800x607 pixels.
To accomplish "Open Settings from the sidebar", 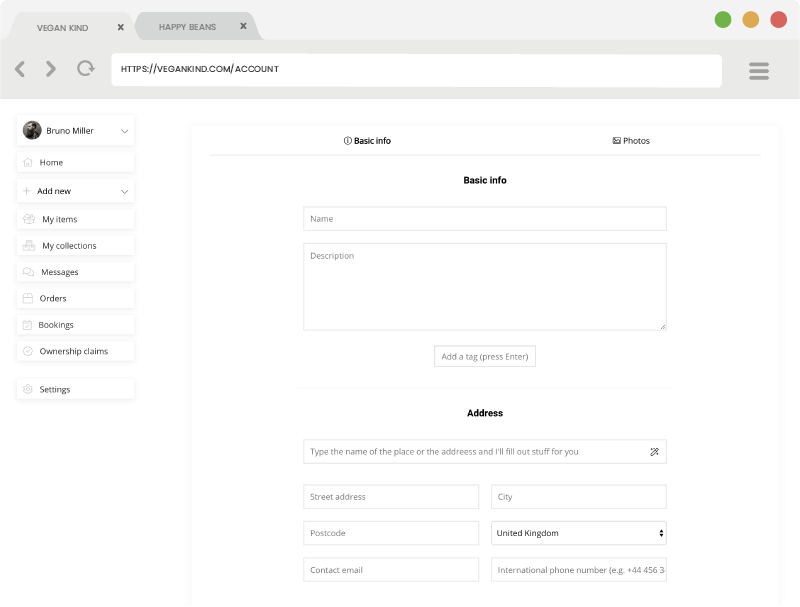I will coord(55,390).
